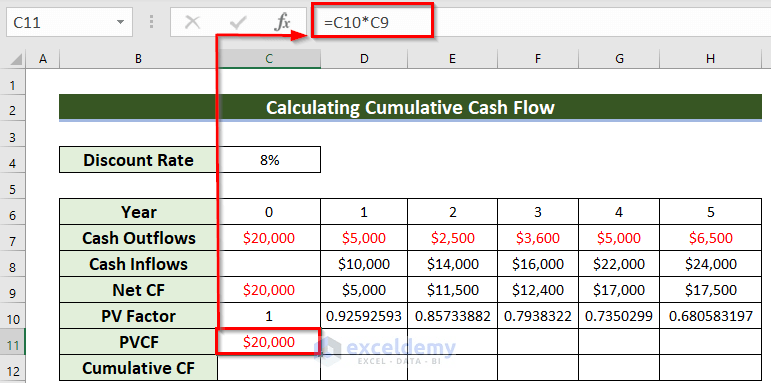Click the $10,000 cash inflow cell
771x383 pixels.
point(364,264)
